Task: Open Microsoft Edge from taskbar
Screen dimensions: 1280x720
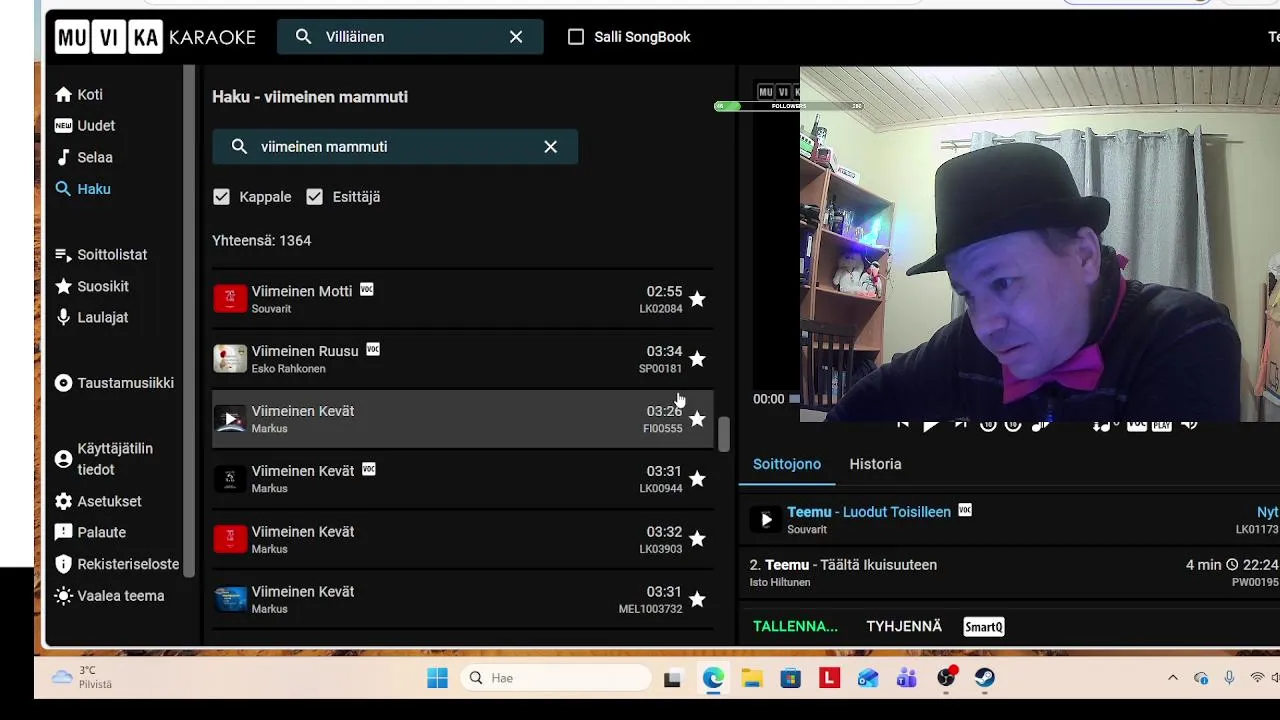Action: [713, 678]
